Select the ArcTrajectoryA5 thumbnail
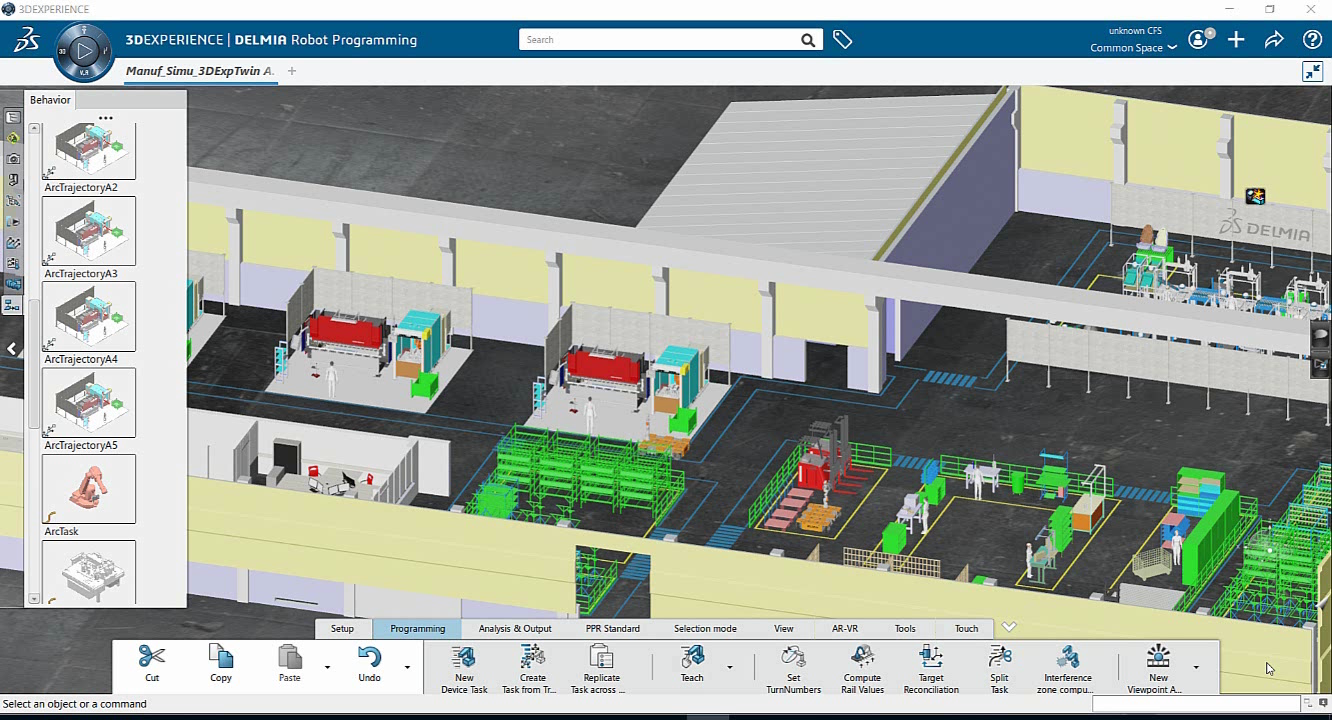Viewport: 1332px width, 720px height. [89, 403]
